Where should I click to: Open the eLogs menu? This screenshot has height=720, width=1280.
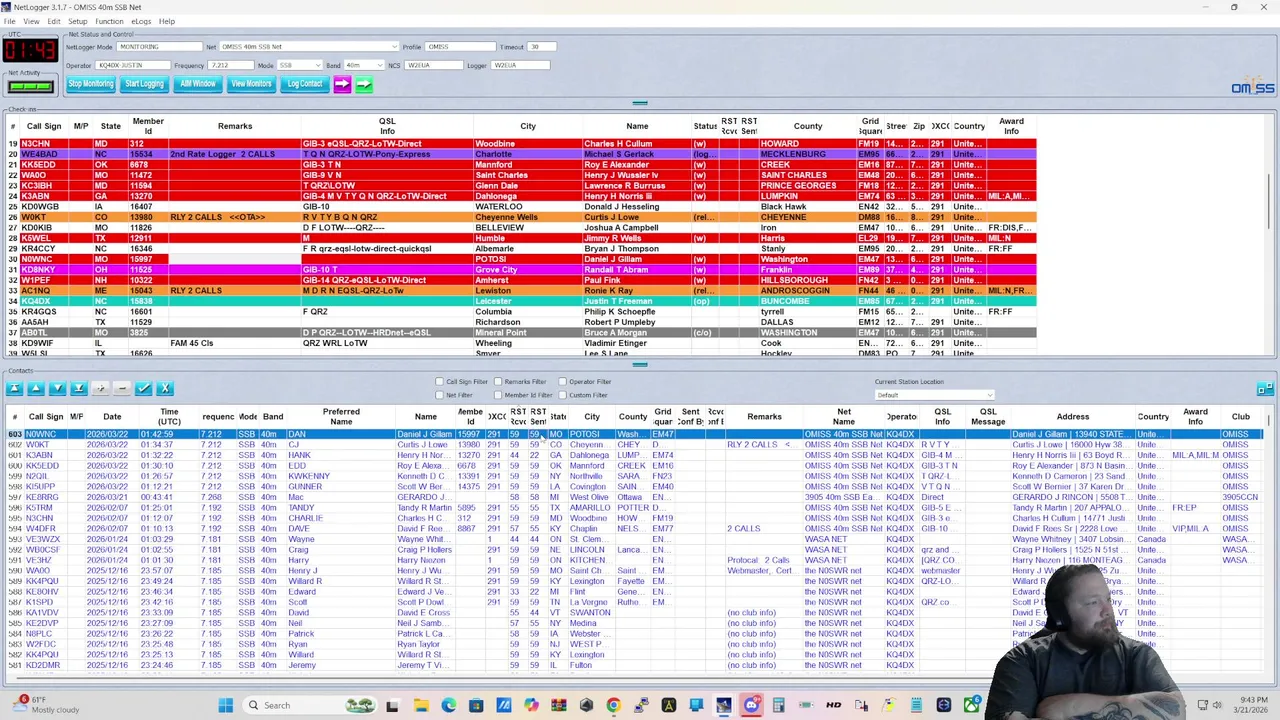(141, 21)
